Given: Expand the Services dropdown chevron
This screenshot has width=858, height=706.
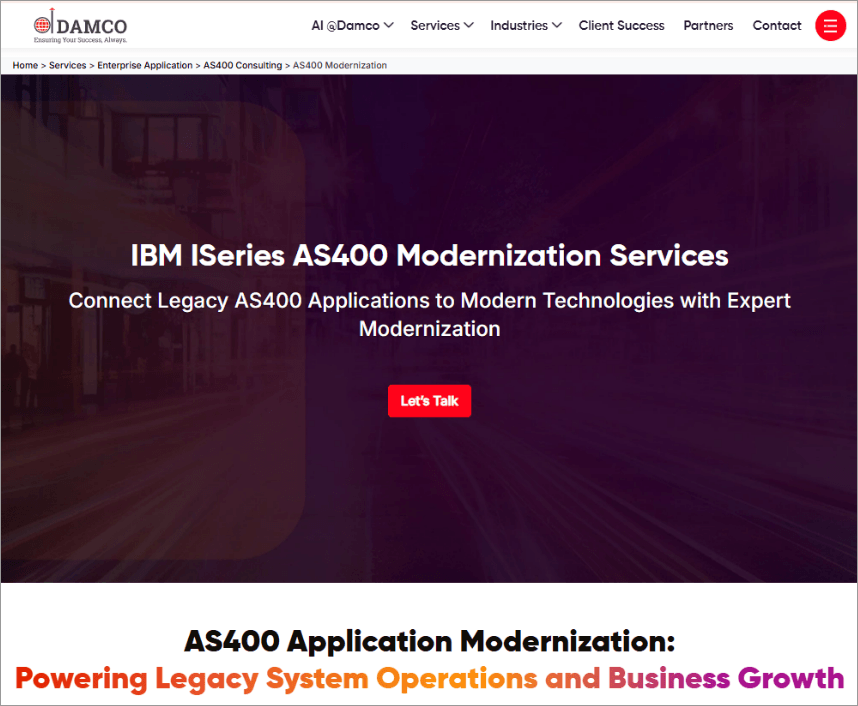Looking at the screenshot, I should 468,25.
